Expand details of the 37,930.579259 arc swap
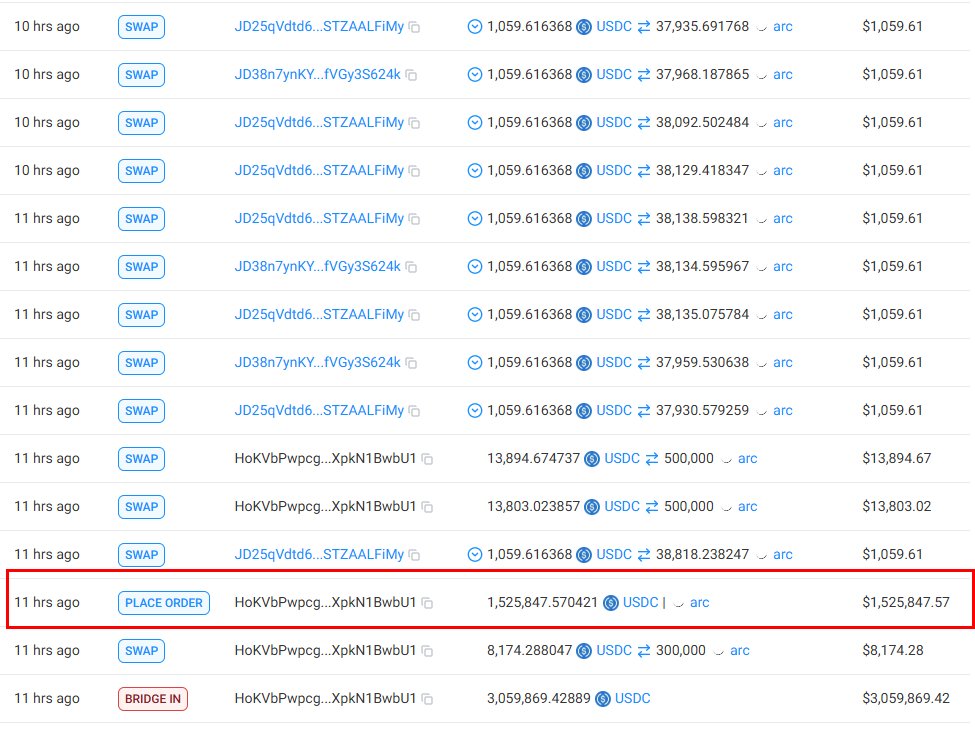 474,410
